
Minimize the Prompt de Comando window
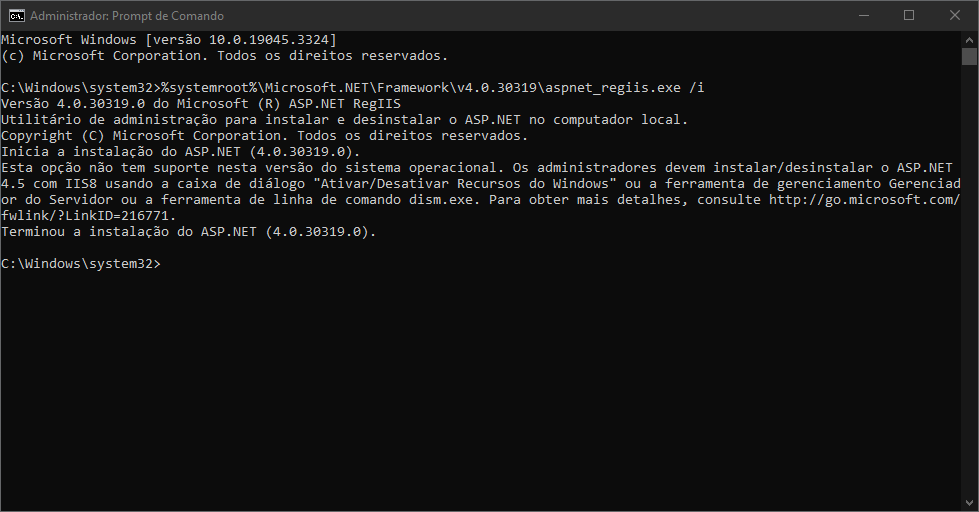(862, 16)
